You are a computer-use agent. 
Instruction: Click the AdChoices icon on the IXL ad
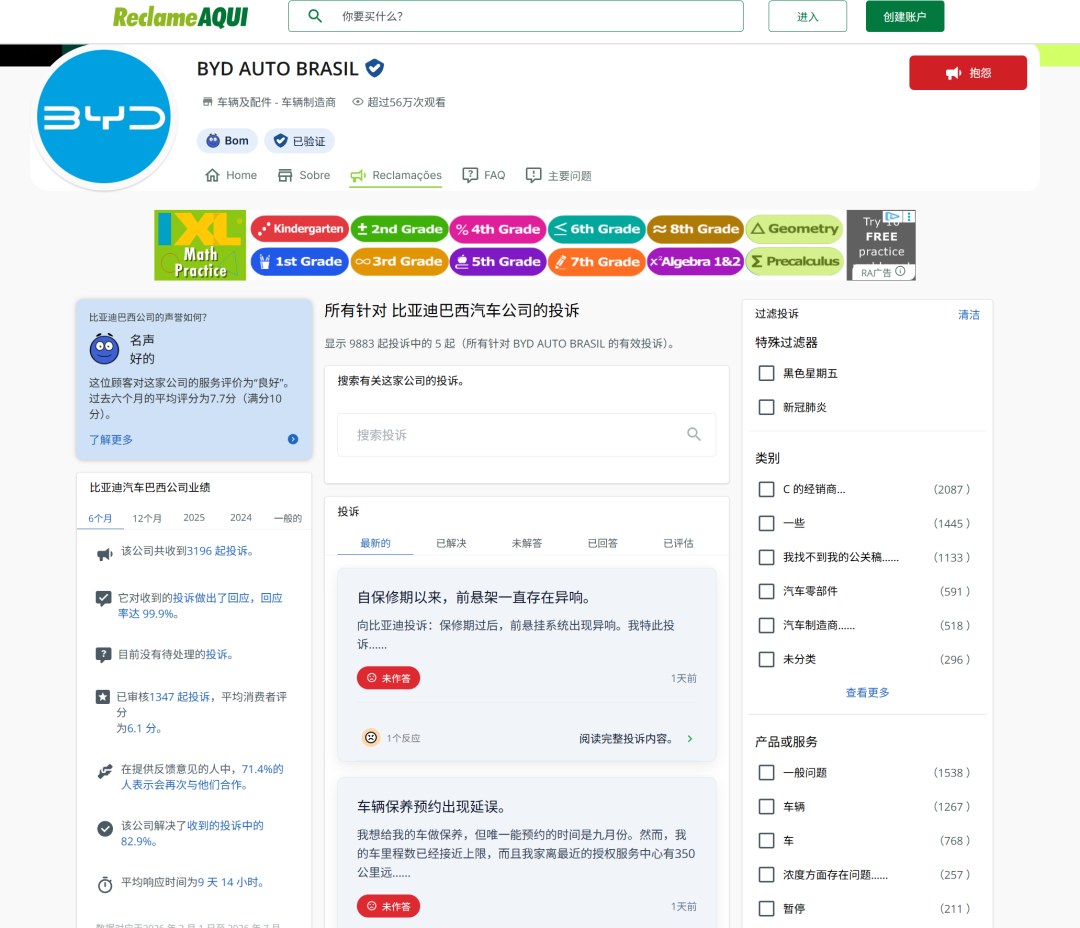893,216
